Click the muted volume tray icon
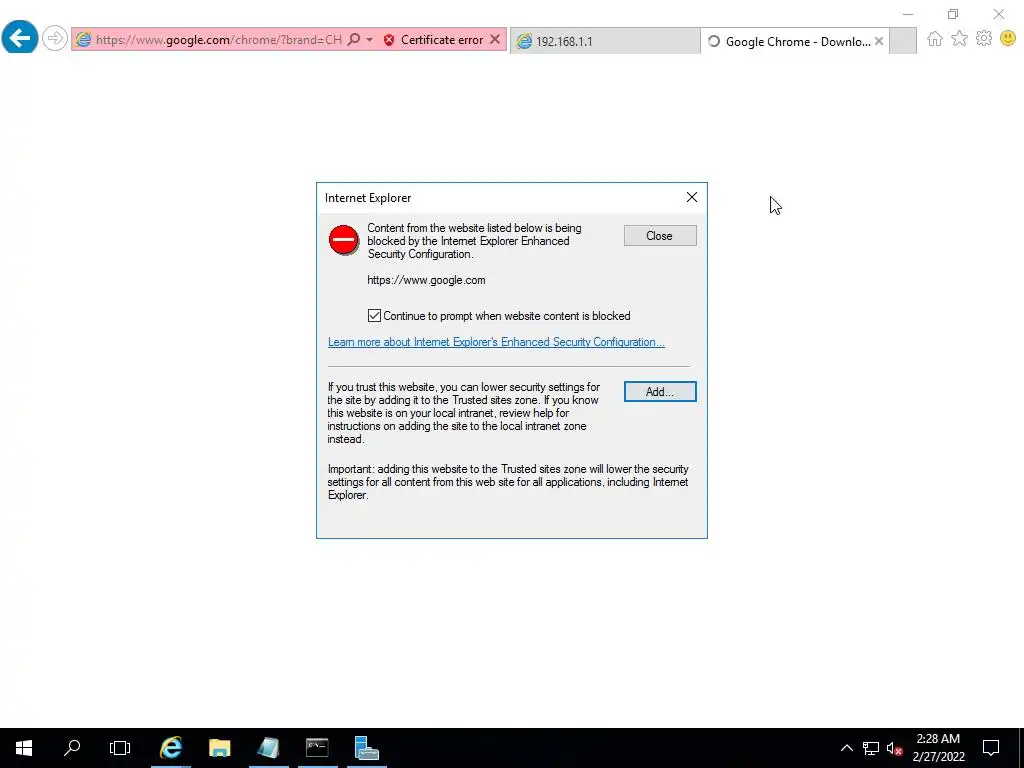This screenshot has height=768, width=1024. [x=894, y=748]
